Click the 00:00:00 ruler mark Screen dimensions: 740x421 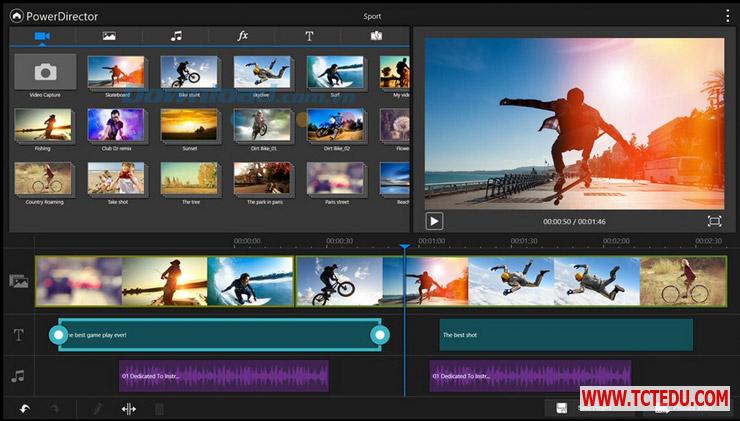(x=247, y=241)
